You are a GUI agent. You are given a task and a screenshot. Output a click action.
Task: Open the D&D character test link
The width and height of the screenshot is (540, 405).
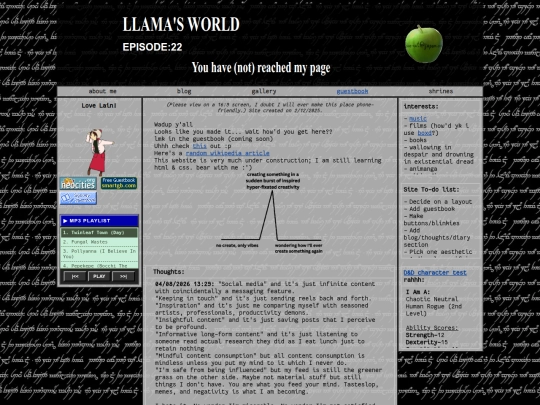click(435, 273)
